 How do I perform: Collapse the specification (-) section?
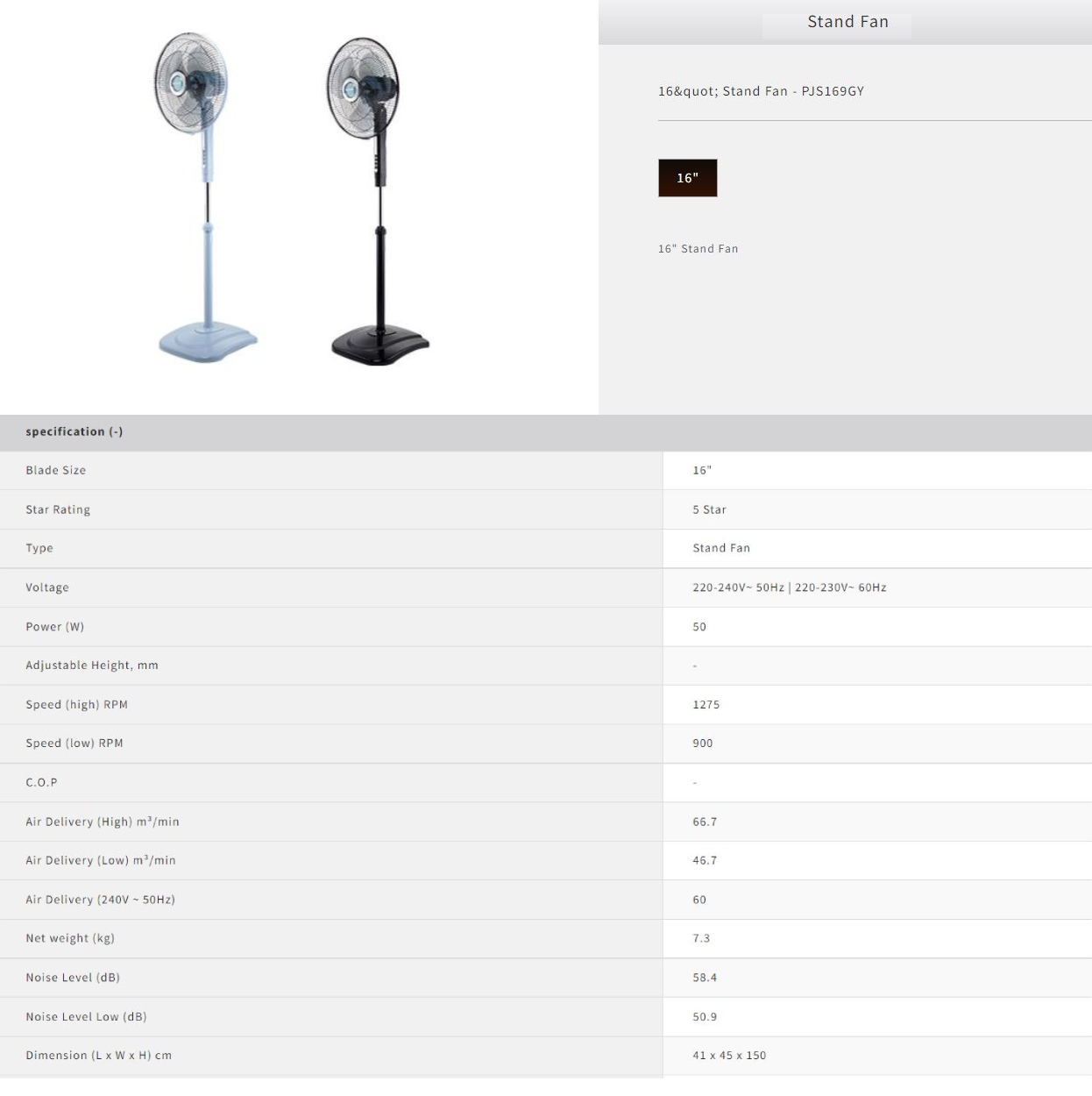point(74,431)
